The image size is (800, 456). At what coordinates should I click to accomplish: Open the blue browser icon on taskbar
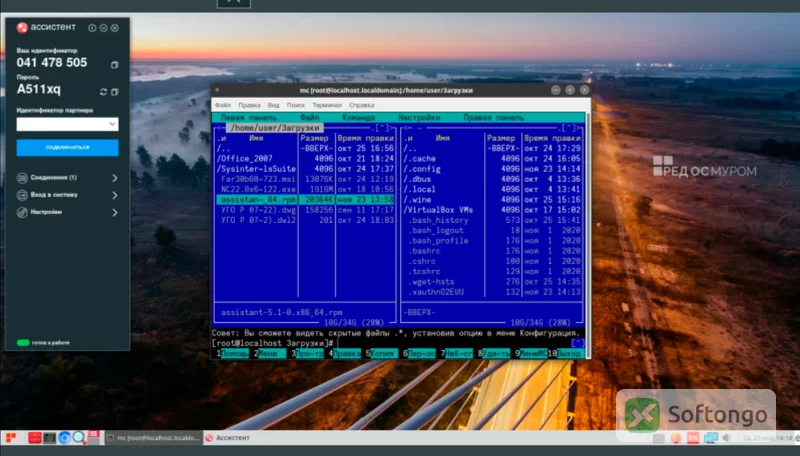pyautogui.click(x=64, y=438)
